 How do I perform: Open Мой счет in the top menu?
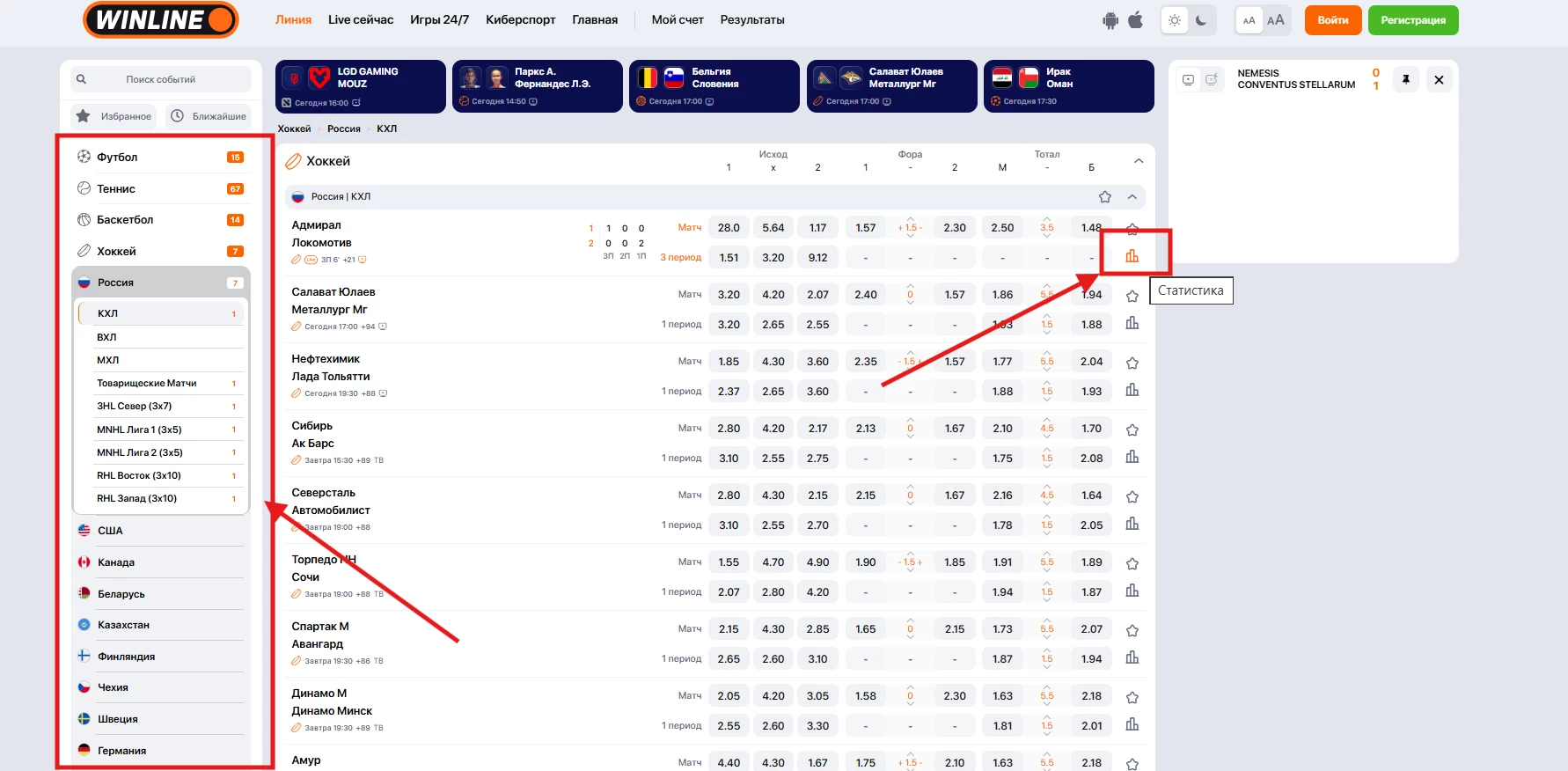click(x=678, y=19)
